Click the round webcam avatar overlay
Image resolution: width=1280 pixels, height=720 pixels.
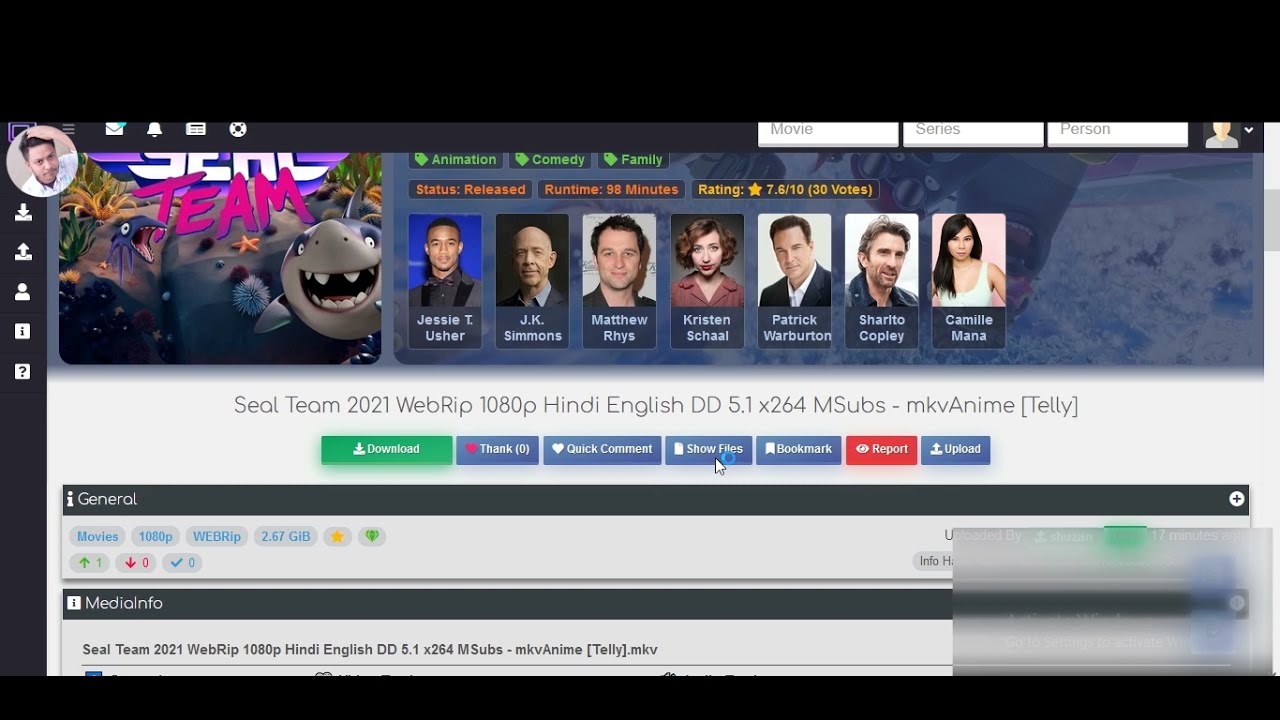[x=42, y=162]
